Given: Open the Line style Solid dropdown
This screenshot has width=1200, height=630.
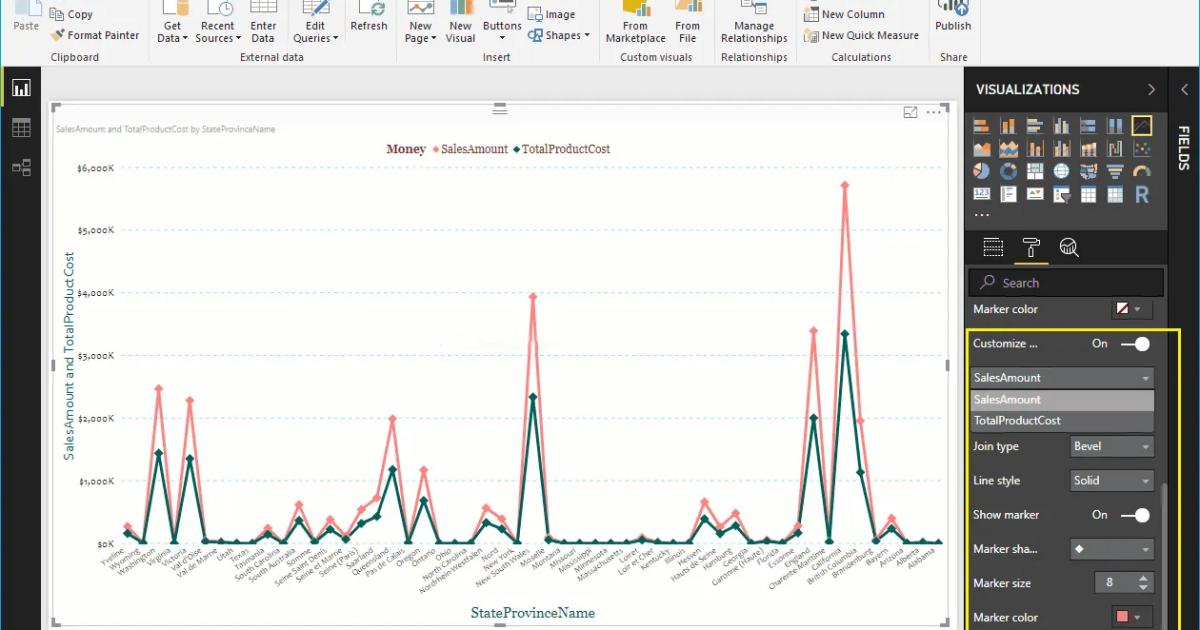Looking at the screenshot, I should [1111, 480].
